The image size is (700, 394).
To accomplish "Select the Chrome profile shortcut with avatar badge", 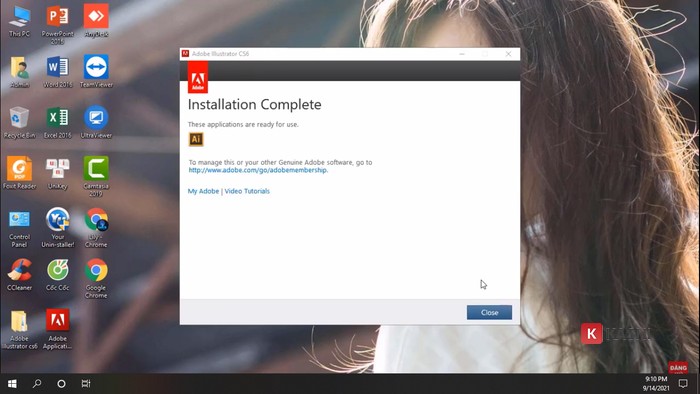I will 96,228.
